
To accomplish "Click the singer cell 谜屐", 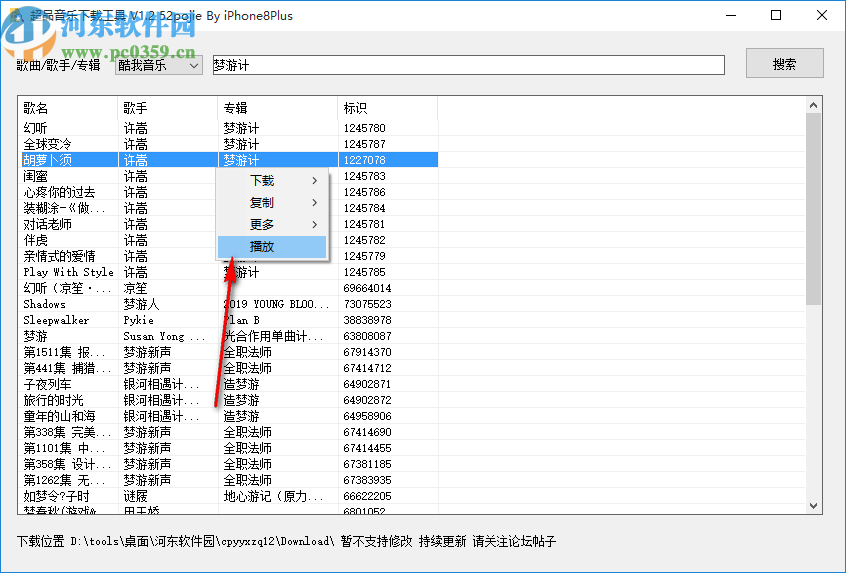I will [135, 496].
